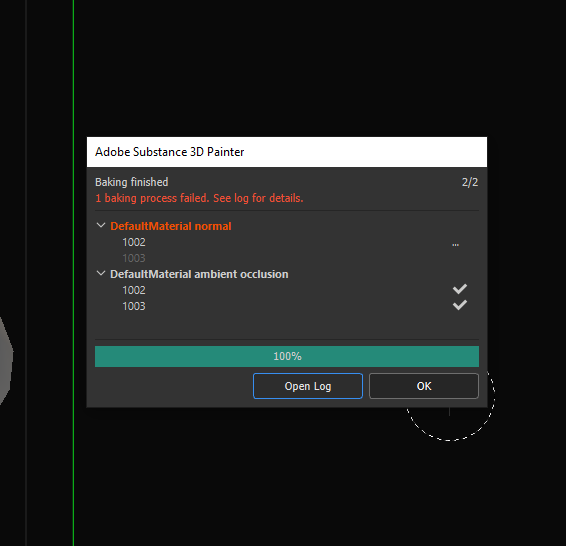Confirm the dialog with OK

pos(424,386)
